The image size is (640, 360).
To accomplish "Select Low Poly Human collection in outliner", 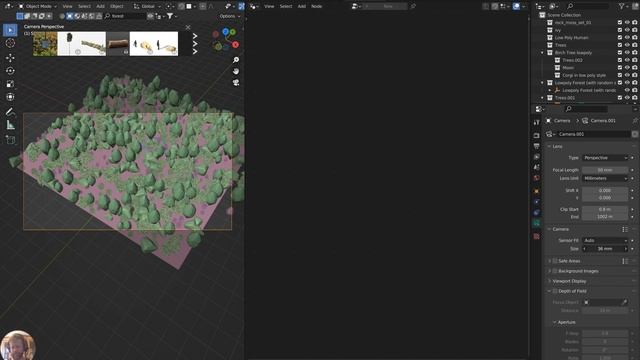I will pyautogui.click(x=571, y=38).
